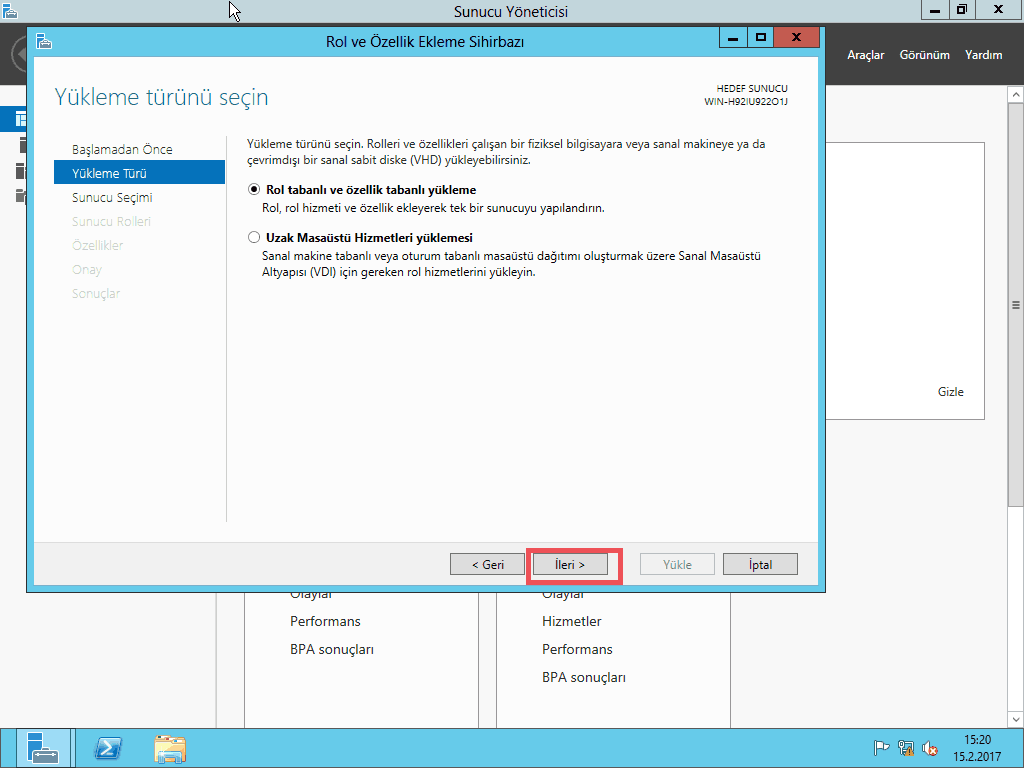Restore down the Sunucu Yöneticisi window
The height and width of the screenshot is (768, 1024).
[x=962, y=10]
